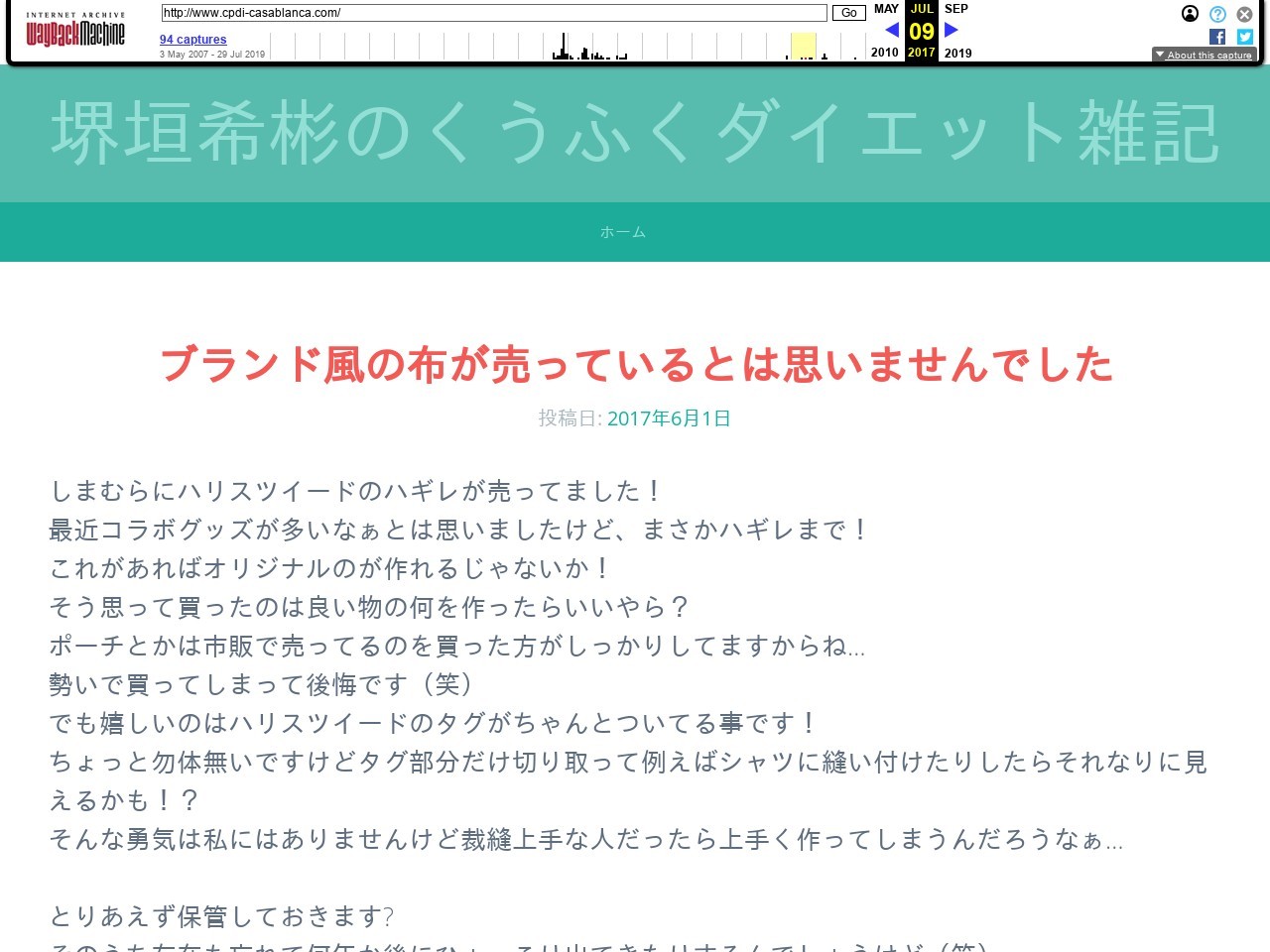1270x952 pixels.
Task: Jump to year 2019 captures
Action: tap(957, 53)
